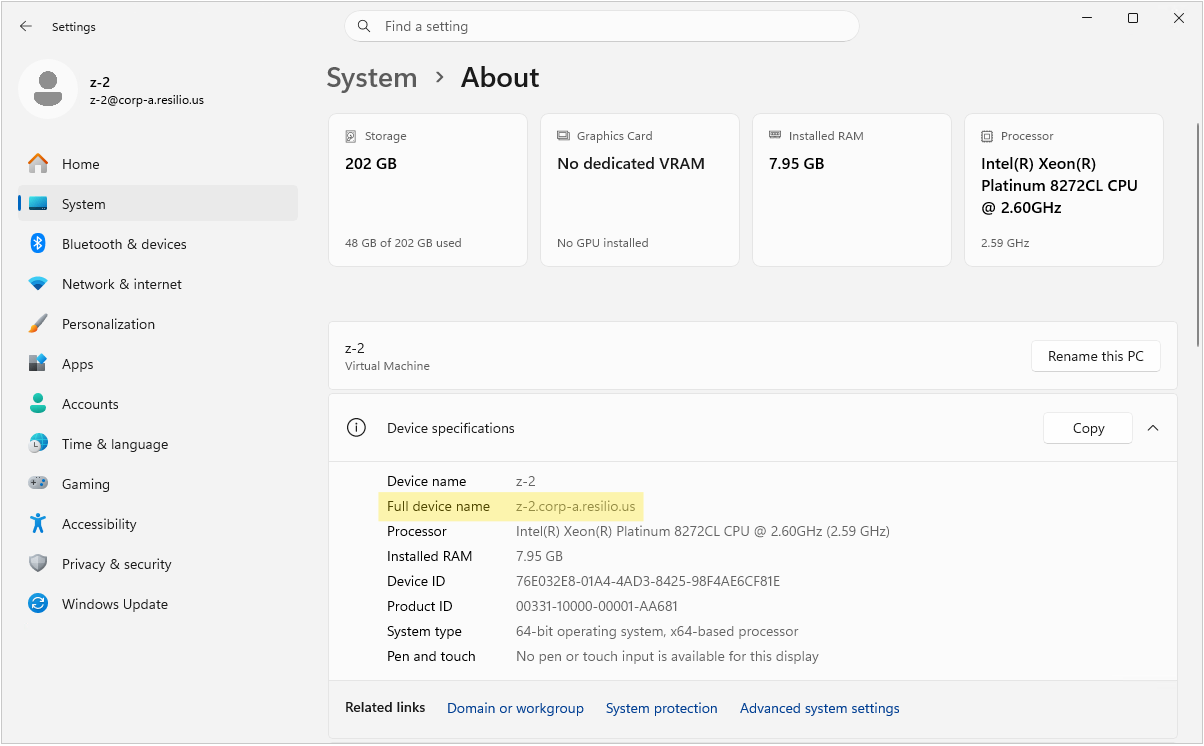Click the 'No dedicated VRAM' text
This screenshot has width=1204, height=746.
click(x=631, y=164)
